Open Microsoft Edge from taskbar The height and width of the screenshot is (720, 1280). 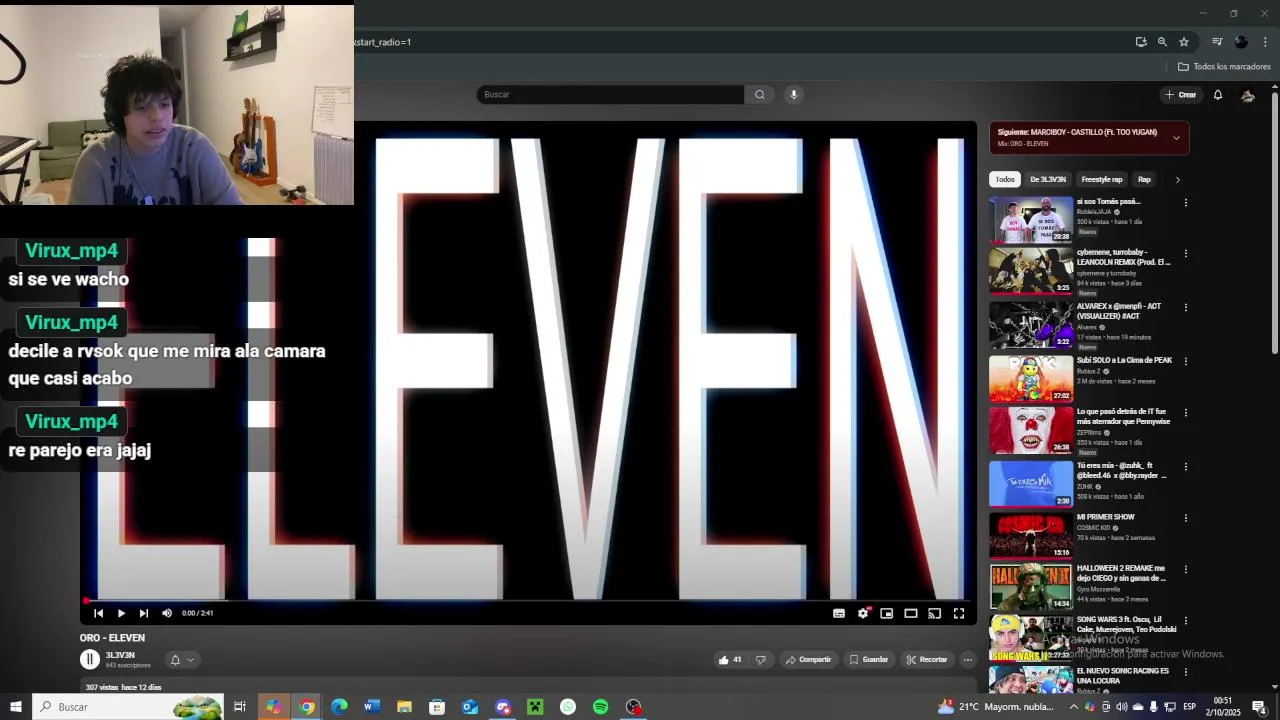[339, 707]
